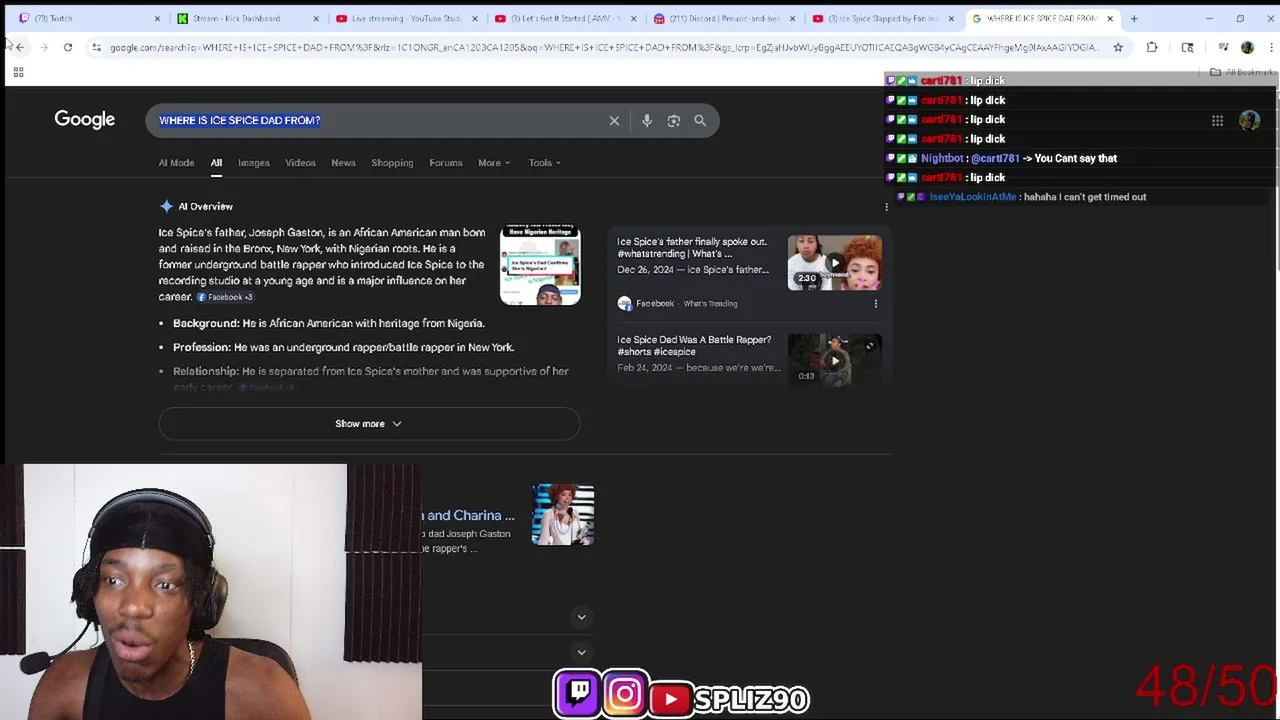Start voice search with microphone icon
Screen dimensions: 1280x720
647,120
